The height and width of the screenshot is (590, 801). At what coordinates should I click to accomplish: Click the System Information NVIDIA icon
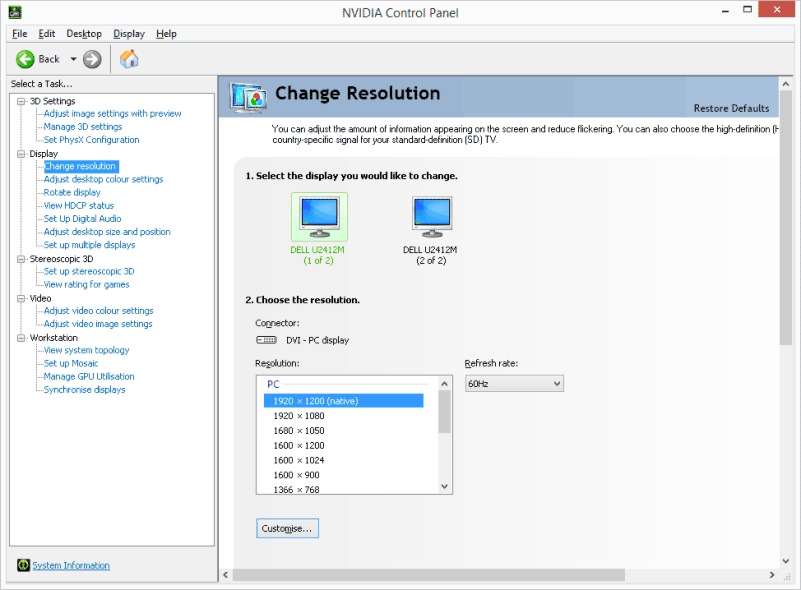(23, 564)
